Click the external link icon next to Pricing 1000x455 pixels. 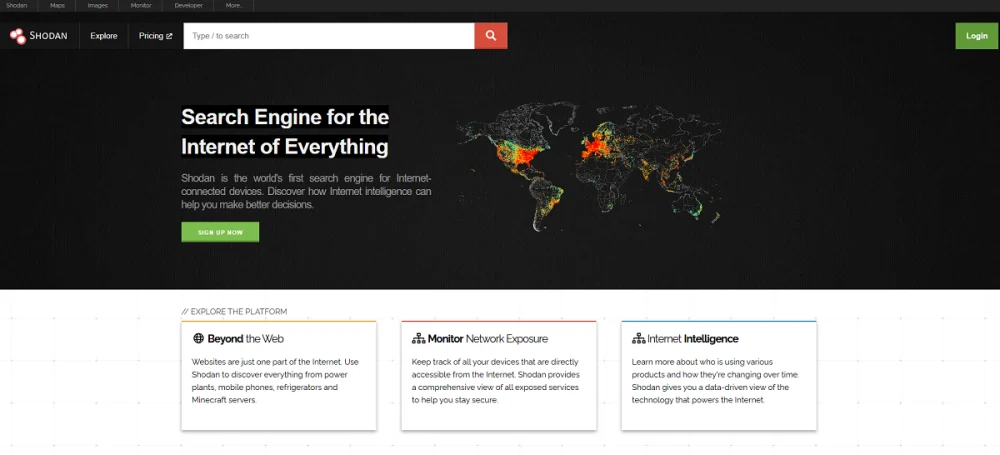pyautogui.click(x=169, y=36)
